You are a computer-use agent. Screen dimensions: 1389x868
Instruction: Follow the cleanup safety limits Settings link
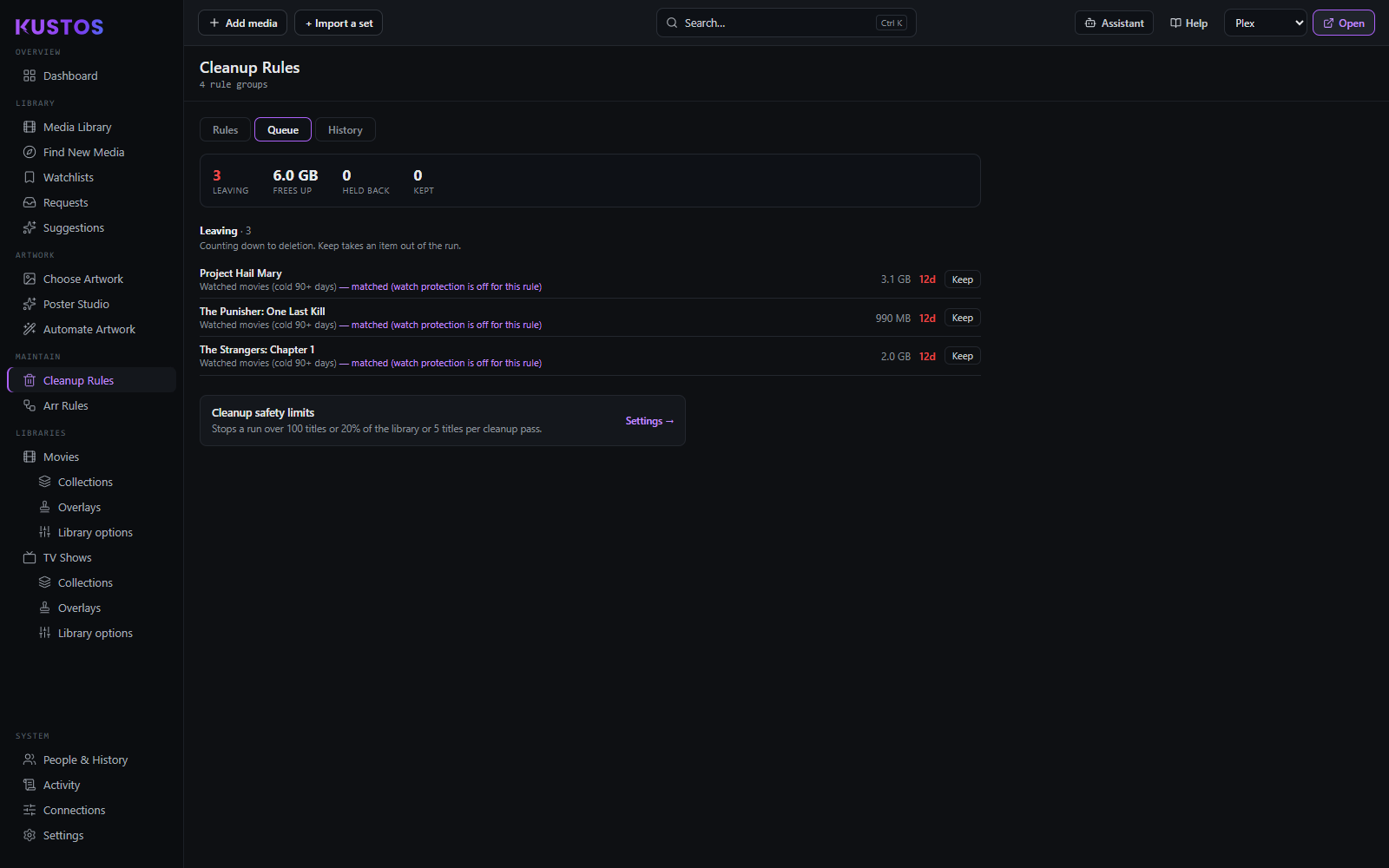click(x=649, y=421)
